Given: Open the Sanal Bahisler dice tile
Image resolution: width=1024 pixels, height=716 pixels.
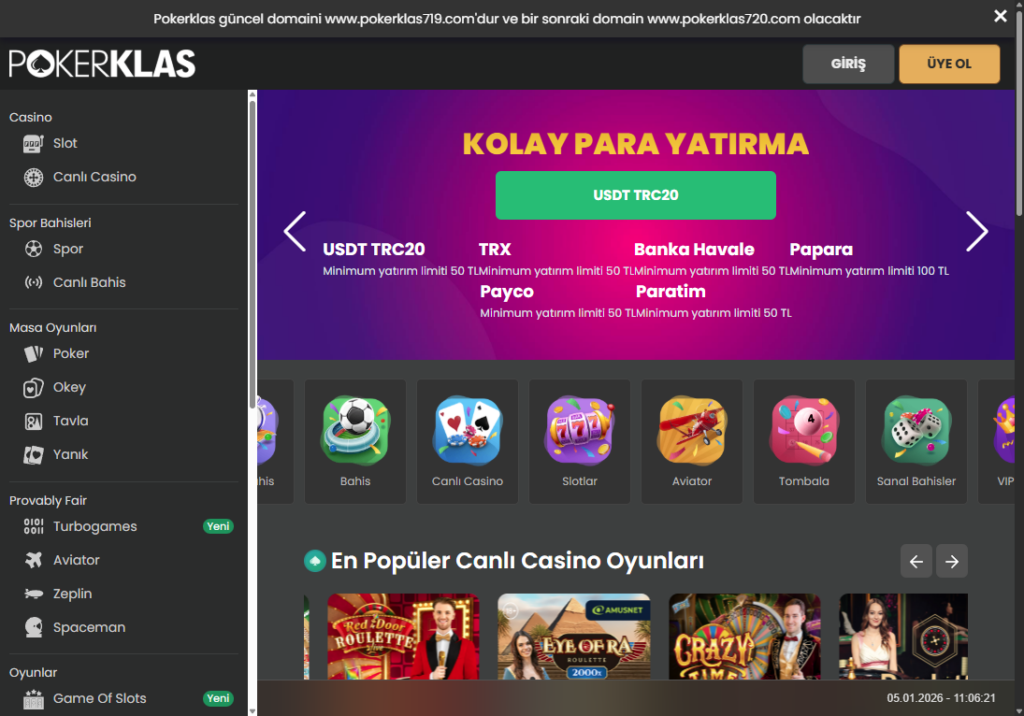Looking at the screenshot, I should click(916, 442).
